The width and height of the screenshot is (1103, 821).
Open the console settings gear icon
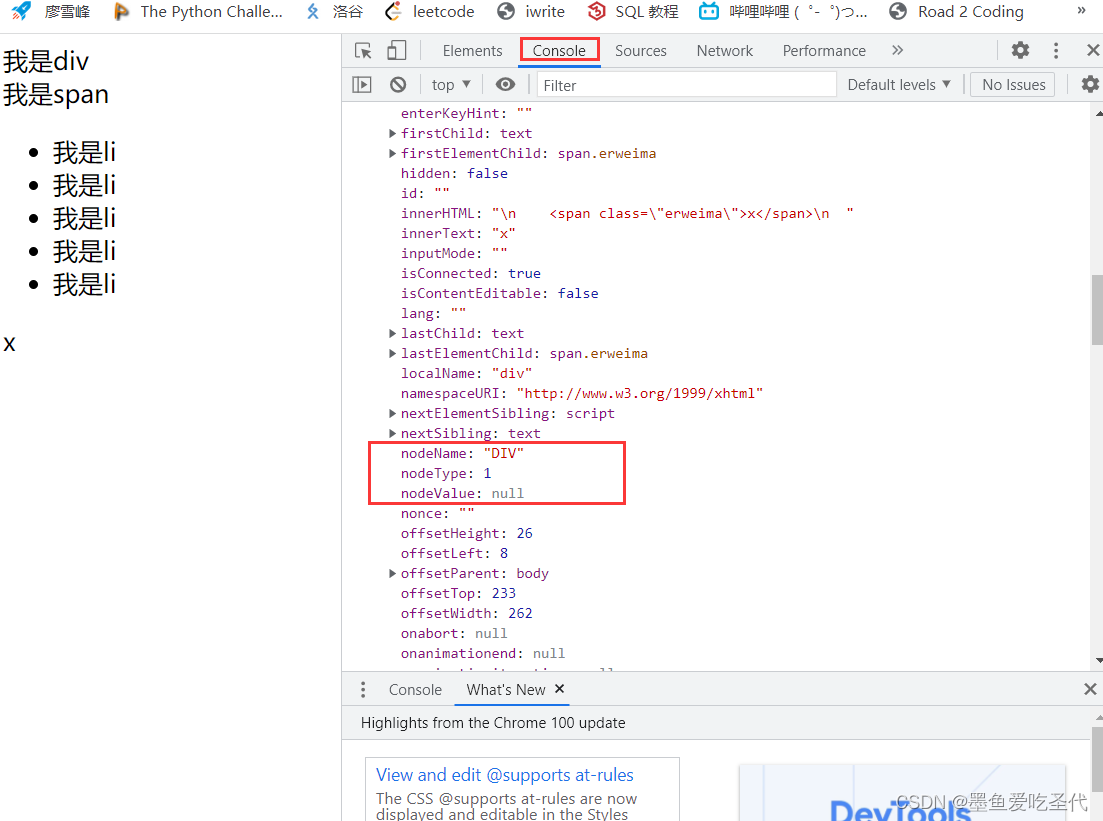click(1090, 84)
